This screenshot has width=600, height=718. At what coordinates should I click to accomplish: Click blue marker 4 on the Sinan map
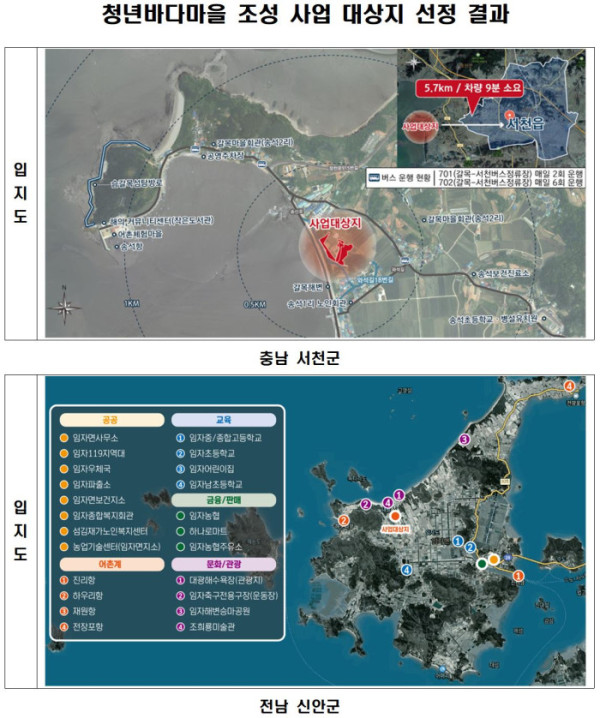pos(408,570)
